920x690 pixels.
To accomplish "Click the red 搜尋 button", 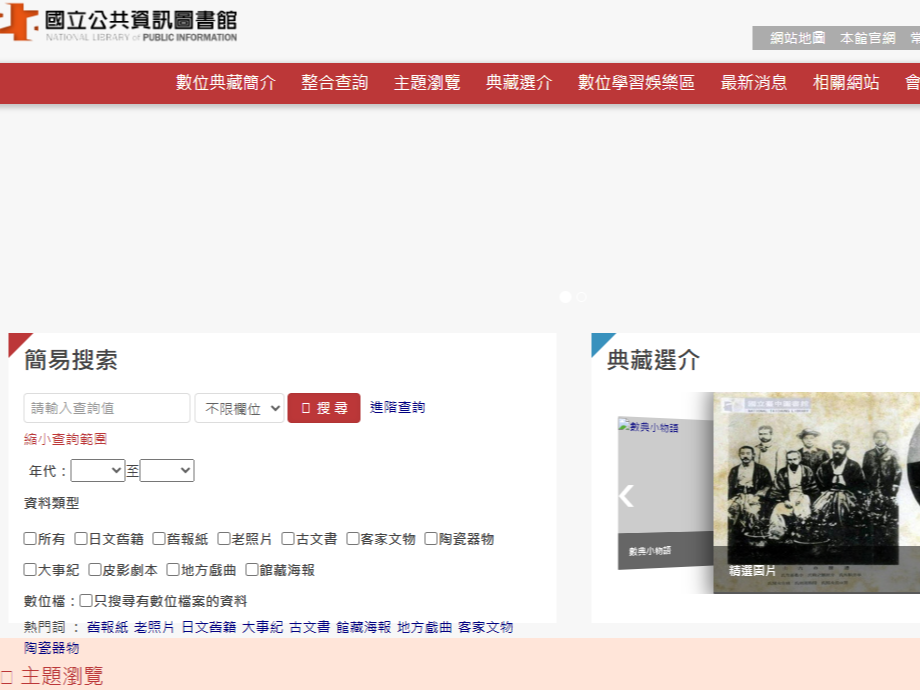I will coord(324,408).
